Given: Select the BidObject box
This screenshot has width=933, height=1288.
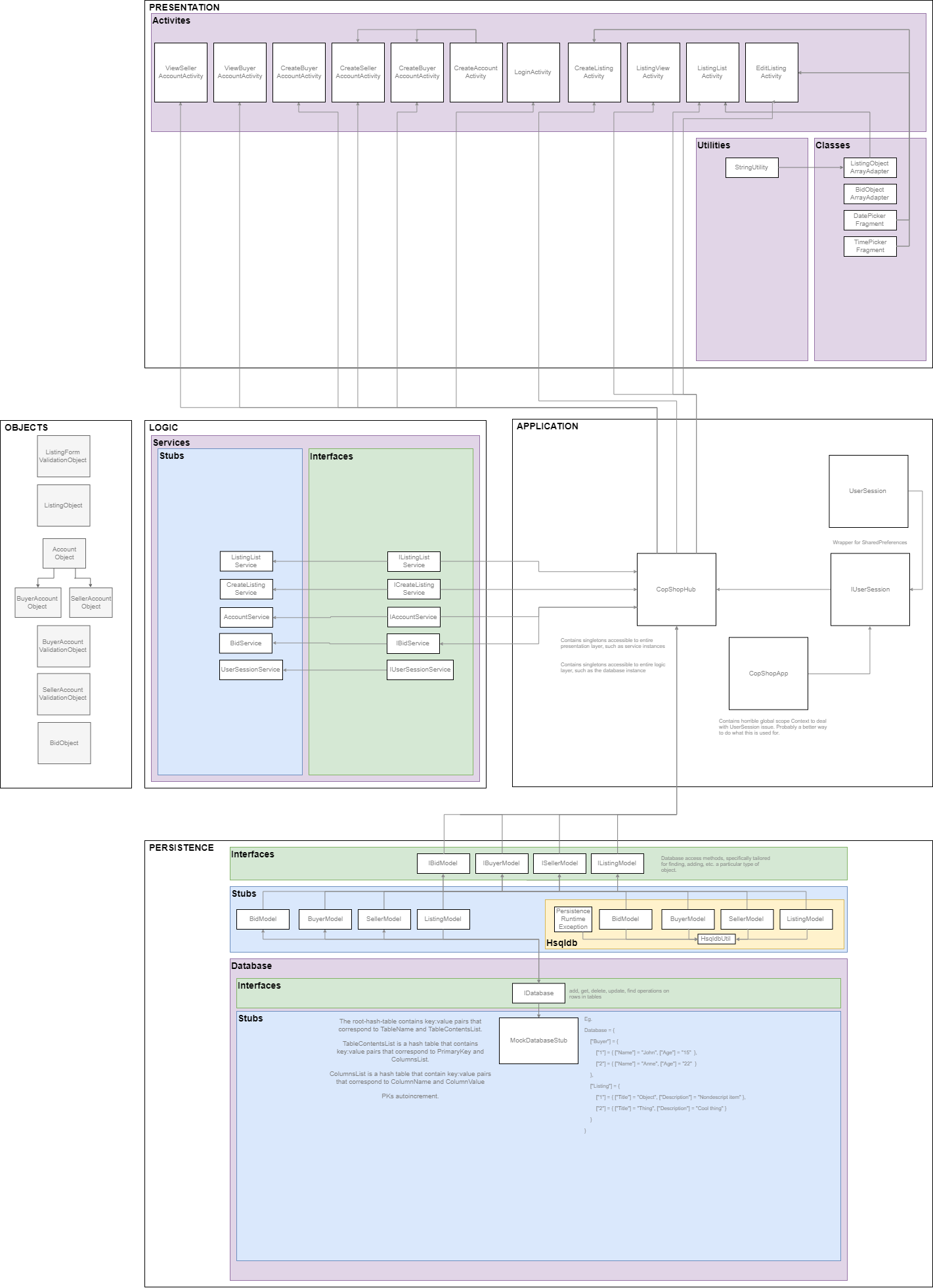Looking at the screenshot, I should tap(64, 743).
